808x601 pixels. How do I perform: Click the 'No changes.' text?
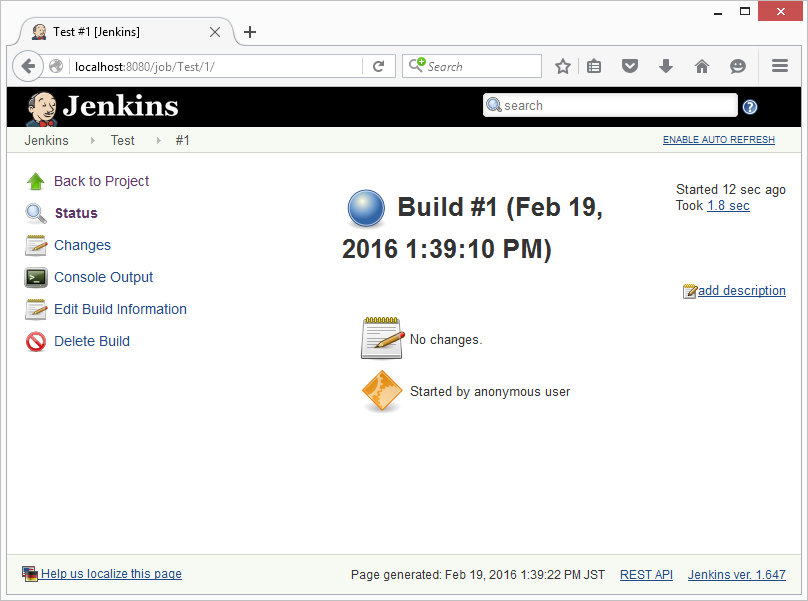pyautogui.click(x=446, y=340)
